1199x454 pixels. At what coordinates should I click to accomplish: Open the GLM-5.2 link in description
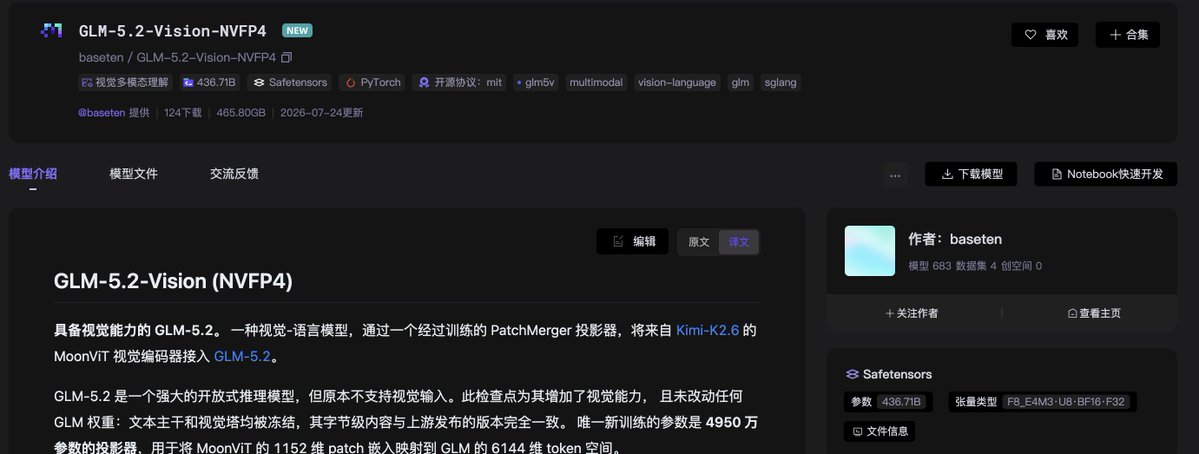tap(242, 356)
